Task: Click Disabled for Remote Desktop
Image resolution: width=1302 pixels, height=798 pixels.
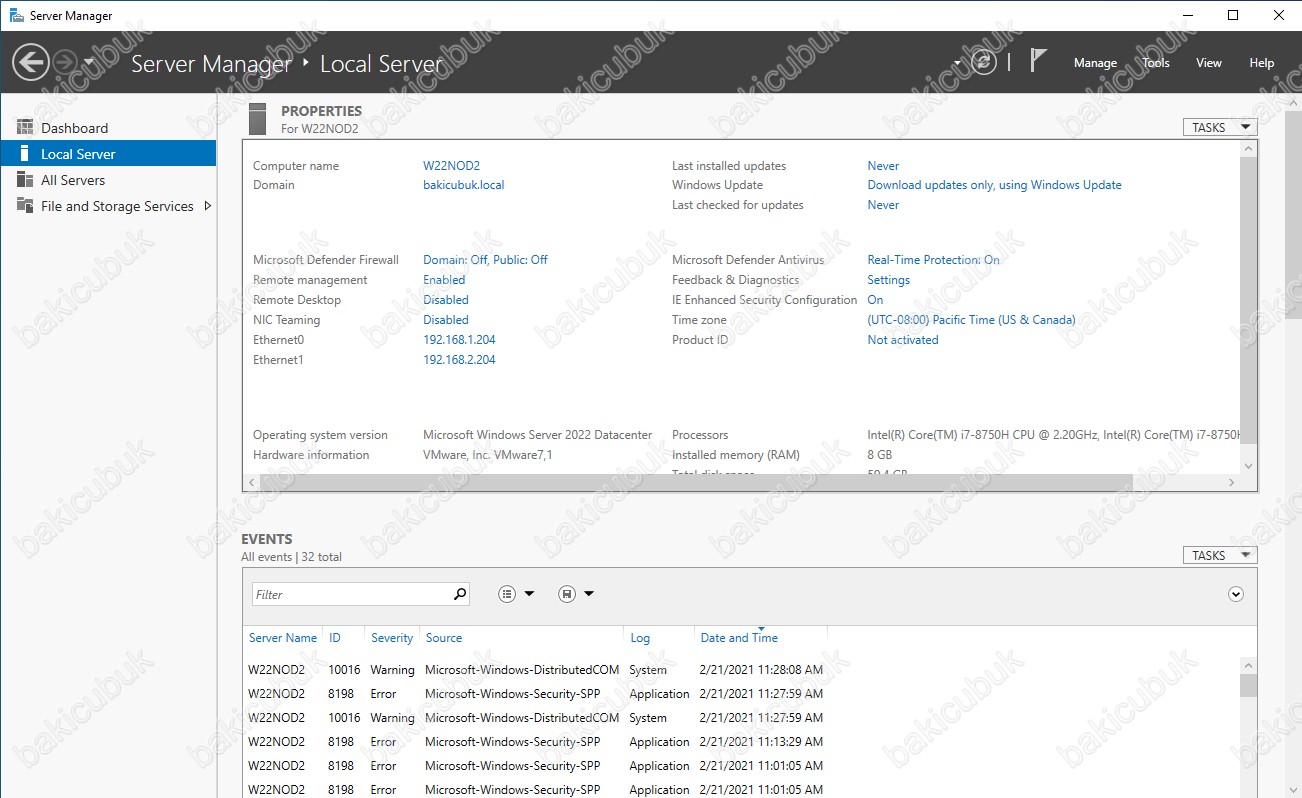Action: pyautogui.click(x=445, y=300)
